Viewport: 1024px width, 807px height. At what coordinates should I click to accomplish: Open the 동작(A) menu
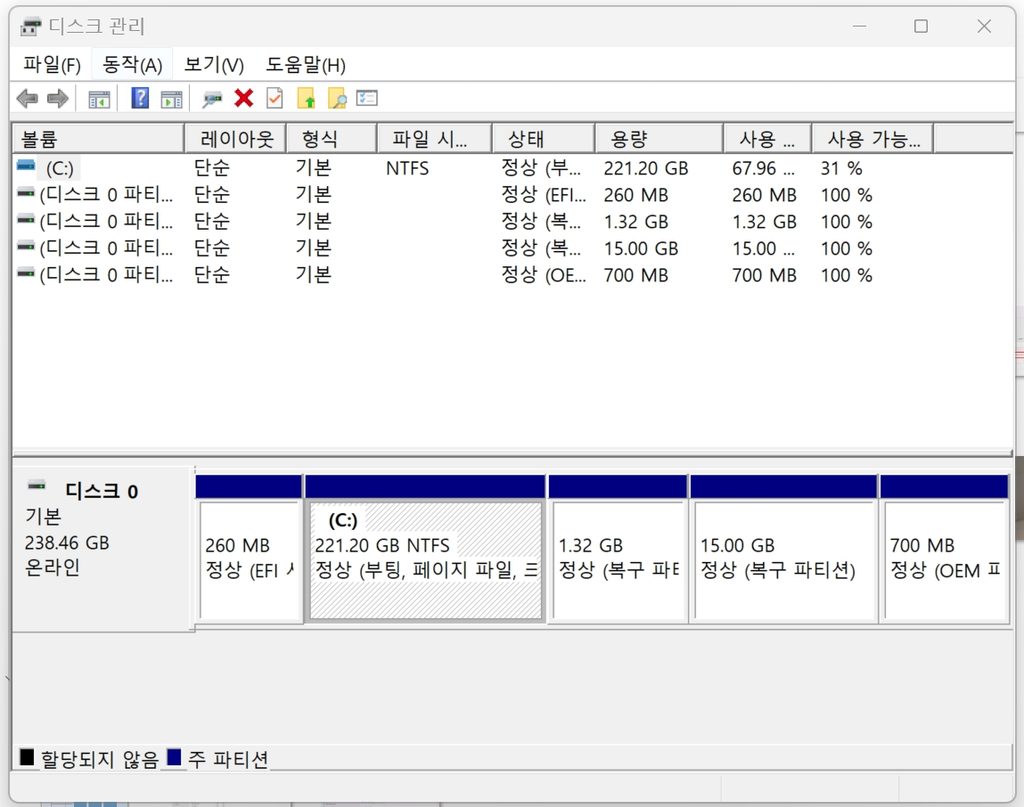click(x=132, y=65)
